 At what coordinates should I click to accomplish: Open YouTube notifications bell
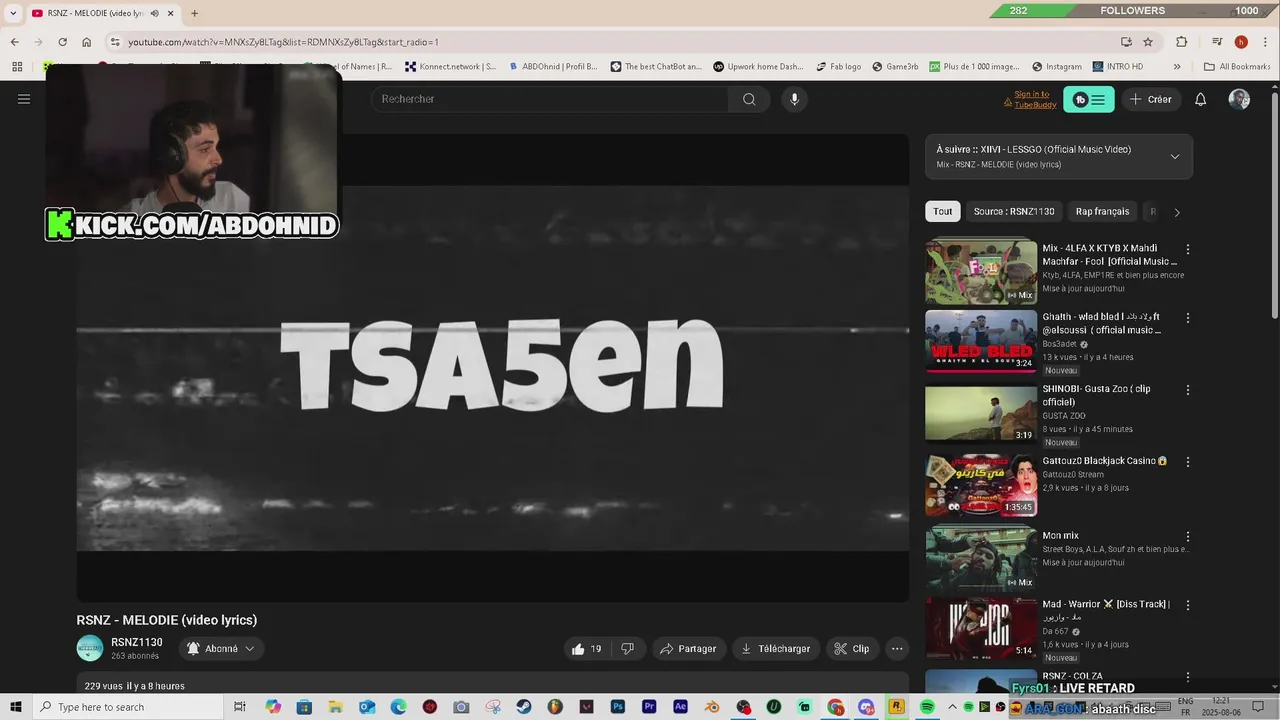pyautogui.click(x=1201, y=99)
